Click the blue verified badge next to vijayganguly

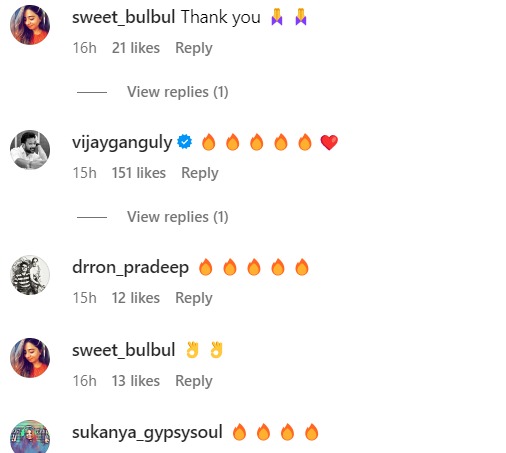185,142
